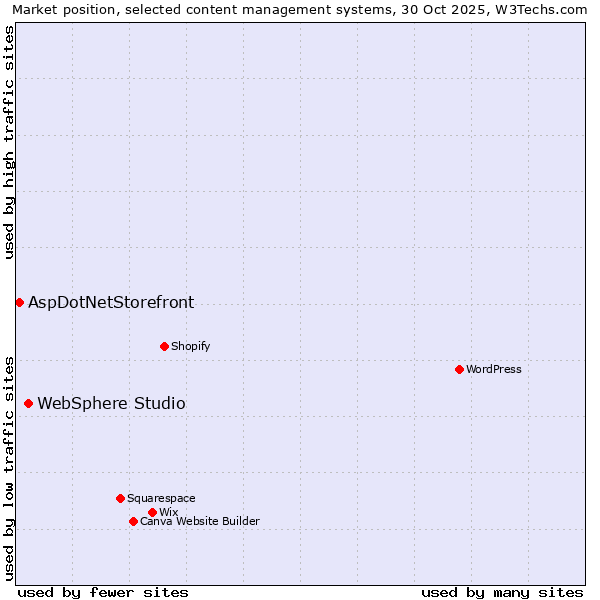Click the 'used by fewer sites' axis label
Screen dimensions: 600x600
click(x=103, y=592)
